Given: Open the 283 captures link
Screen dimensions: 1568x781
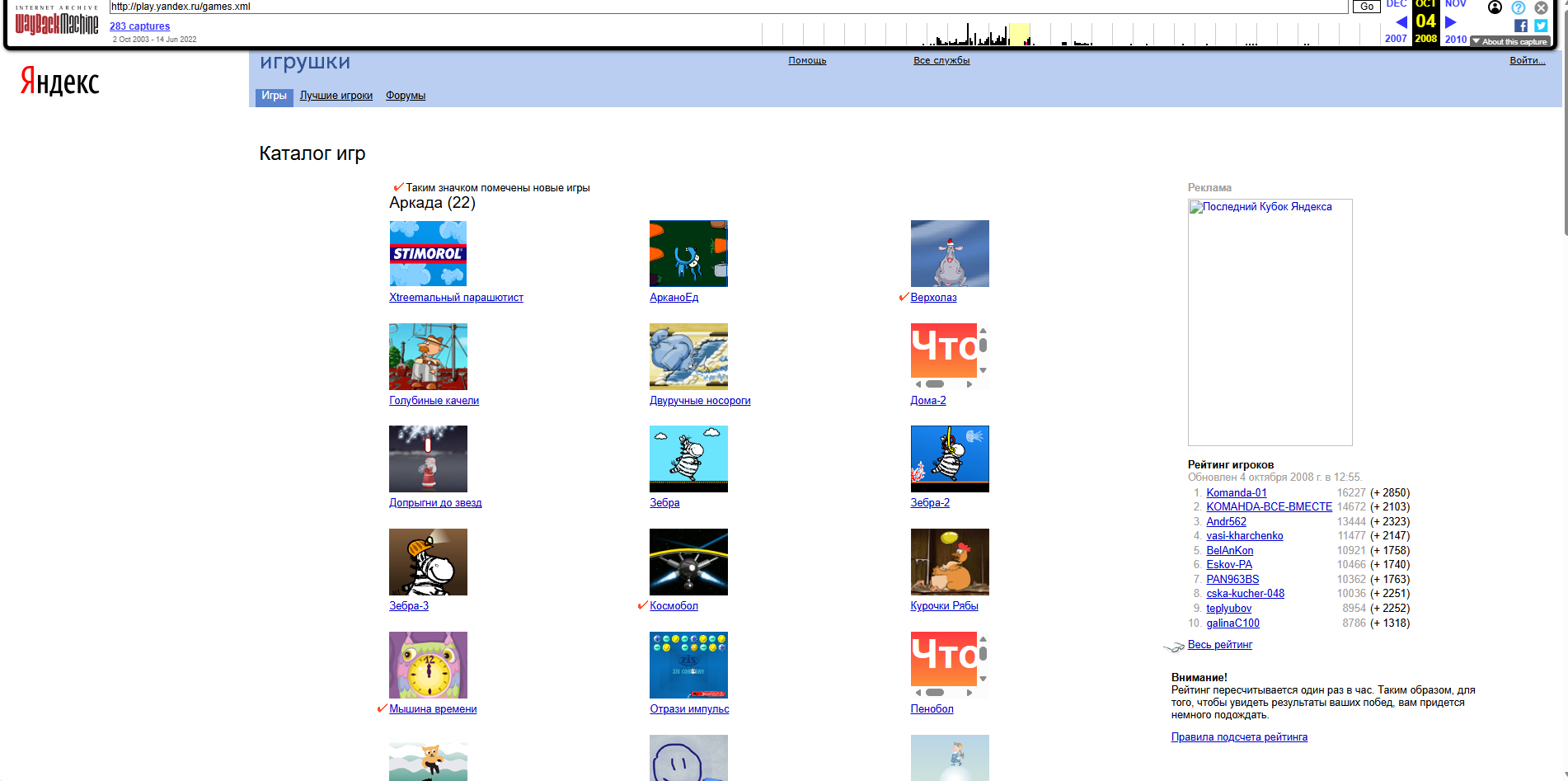Looking at the screenshot, I should tap(139, 26).
